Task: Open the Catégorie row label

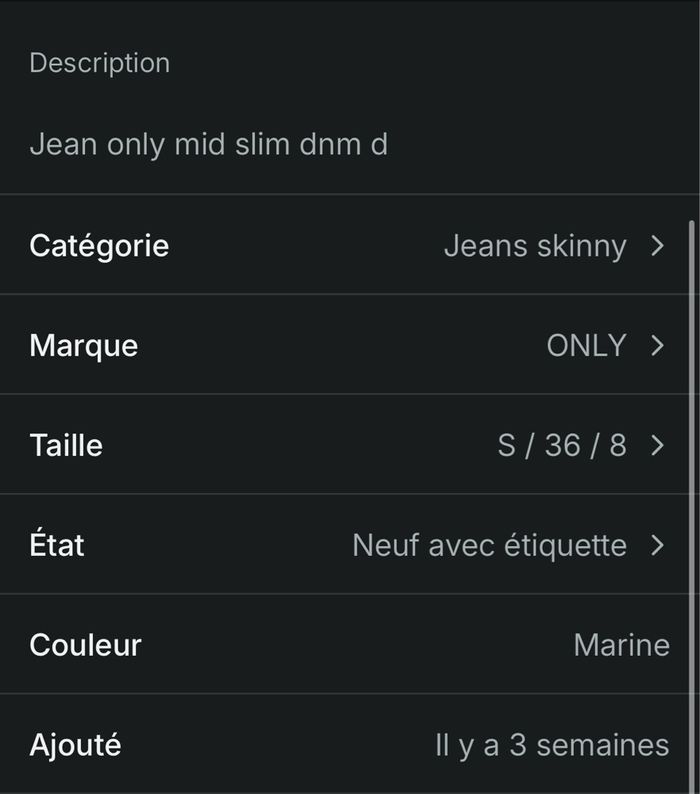Action: coord(99,246)
